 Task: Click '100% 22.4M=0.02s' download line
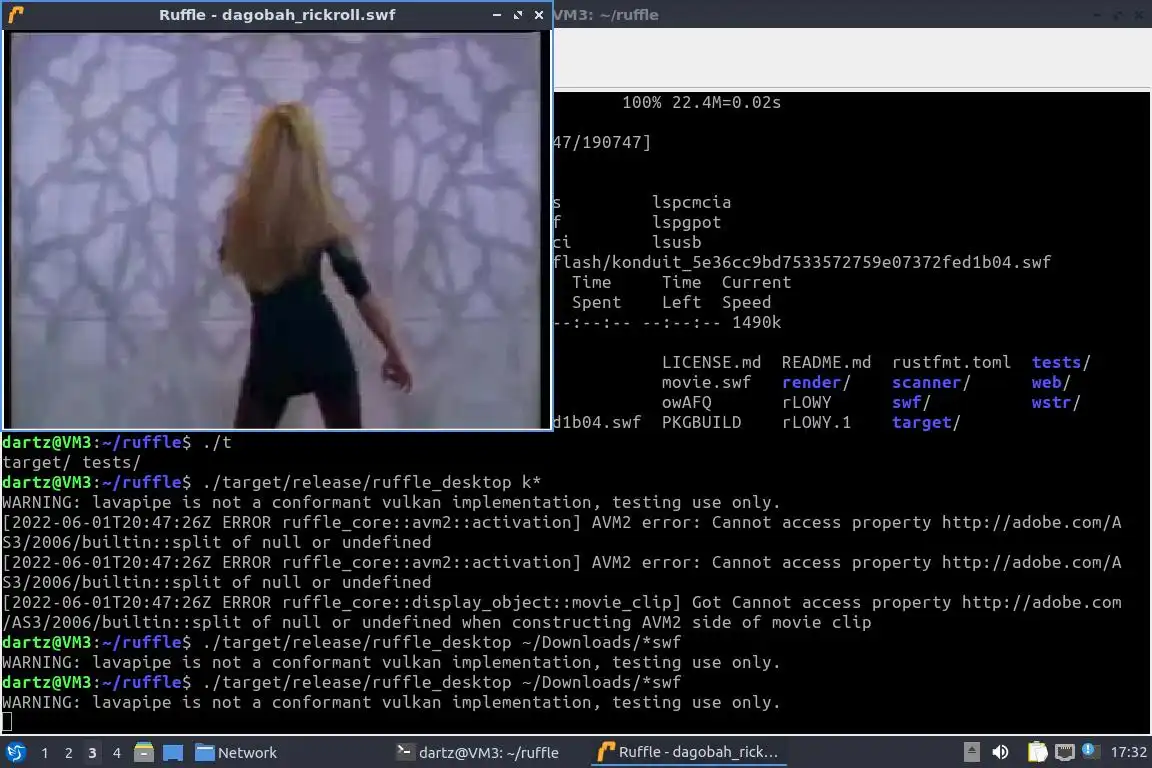(702, 102)
